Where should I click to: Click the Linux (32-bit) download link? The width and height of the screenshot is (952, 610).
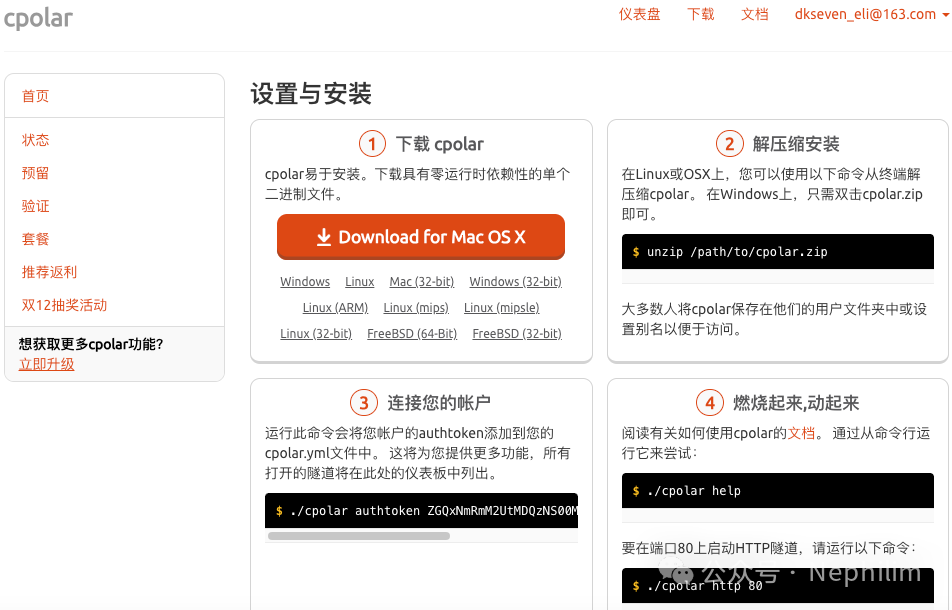tap(316, 334)
